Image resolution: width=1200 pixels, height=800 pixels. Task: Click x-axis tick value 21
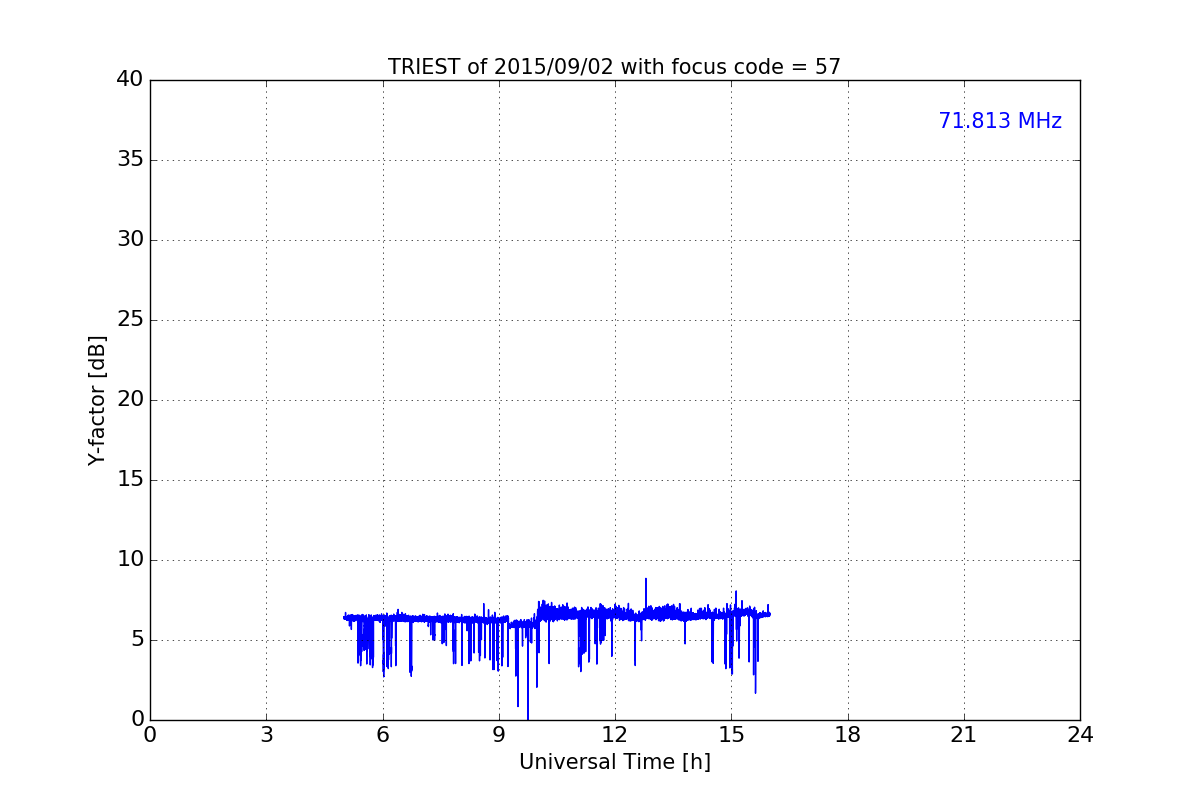(x=964, y=735)
